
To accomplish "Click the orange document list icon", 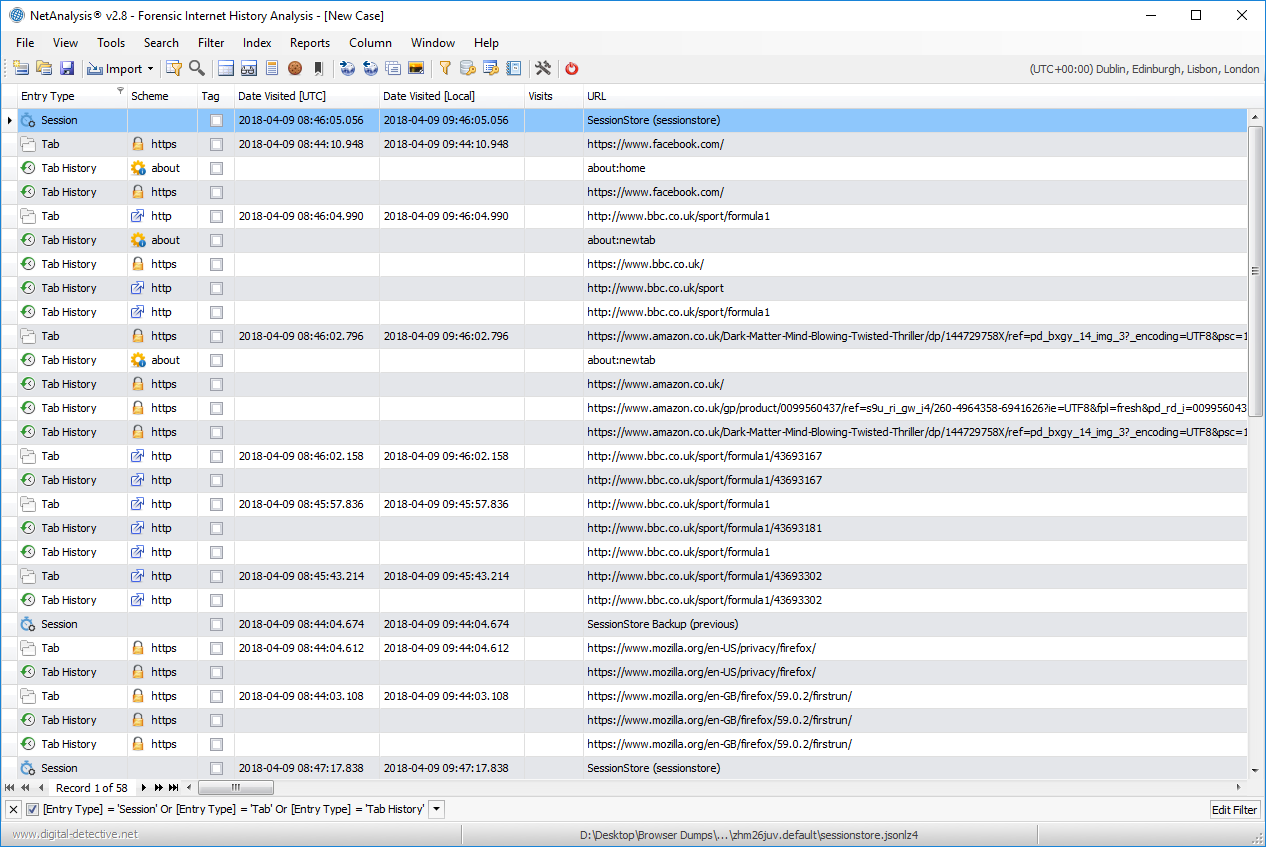I will pyautogui.click(x=272, y=69).
